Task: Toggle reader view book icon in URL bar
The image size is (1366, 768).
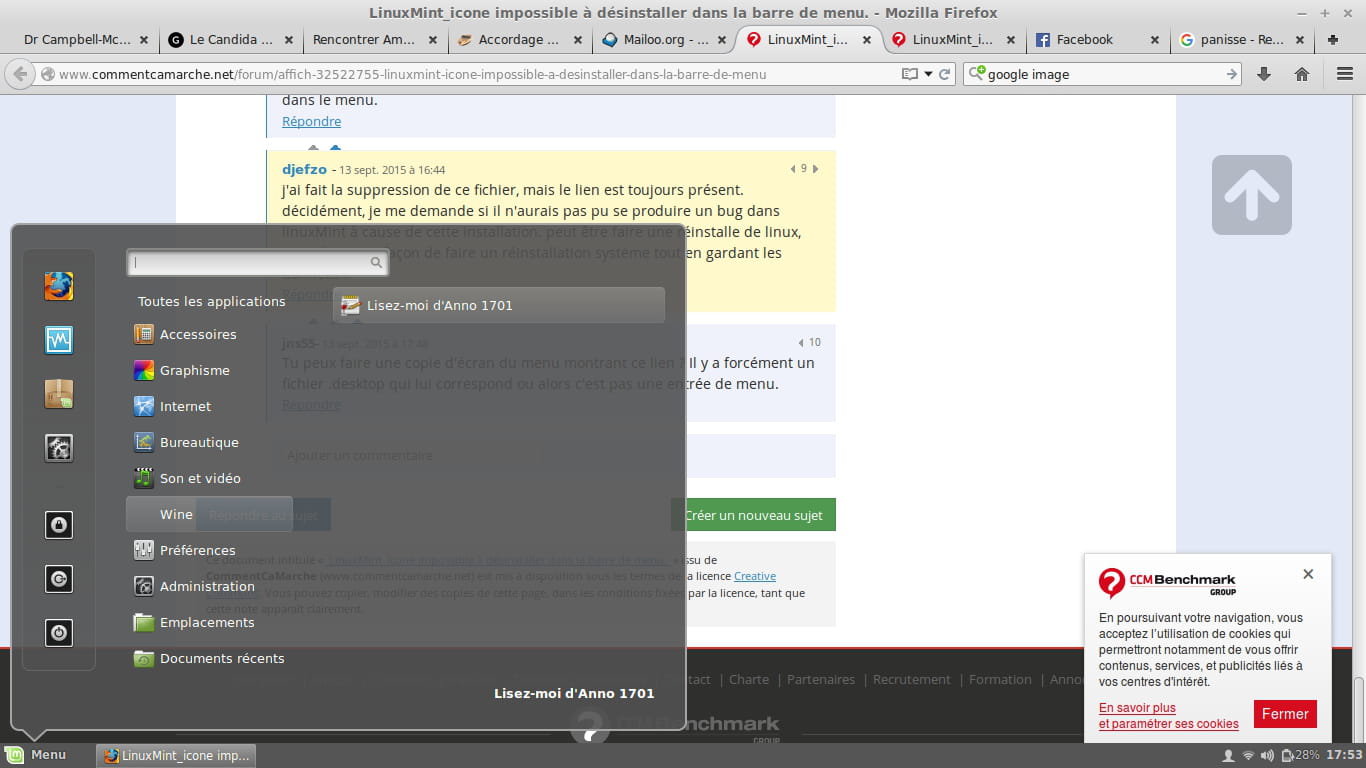Action: coord(909,74)
